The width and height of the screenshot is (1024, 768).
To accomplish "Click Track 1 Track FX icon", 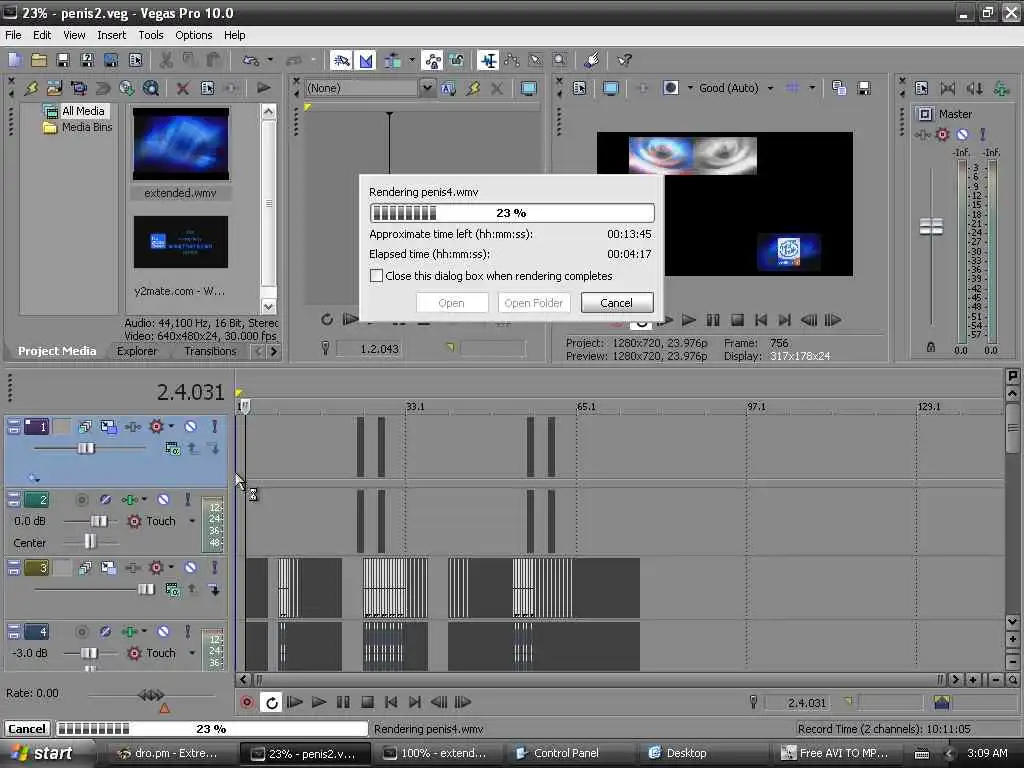I will (x=133, y=427).
